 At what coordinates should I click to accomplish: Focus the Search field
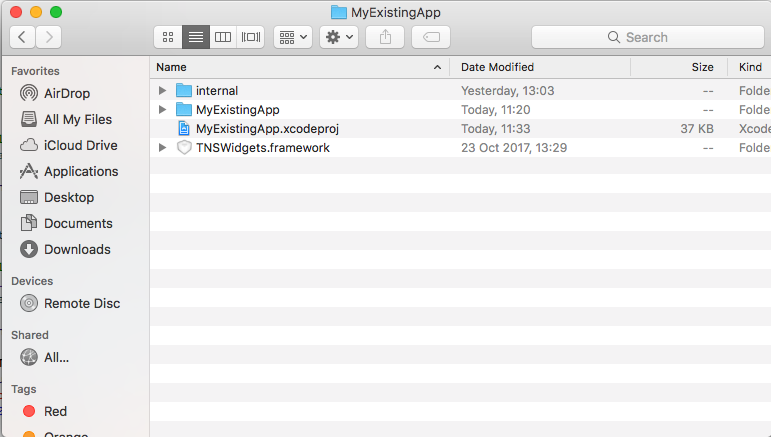[648, 37]
